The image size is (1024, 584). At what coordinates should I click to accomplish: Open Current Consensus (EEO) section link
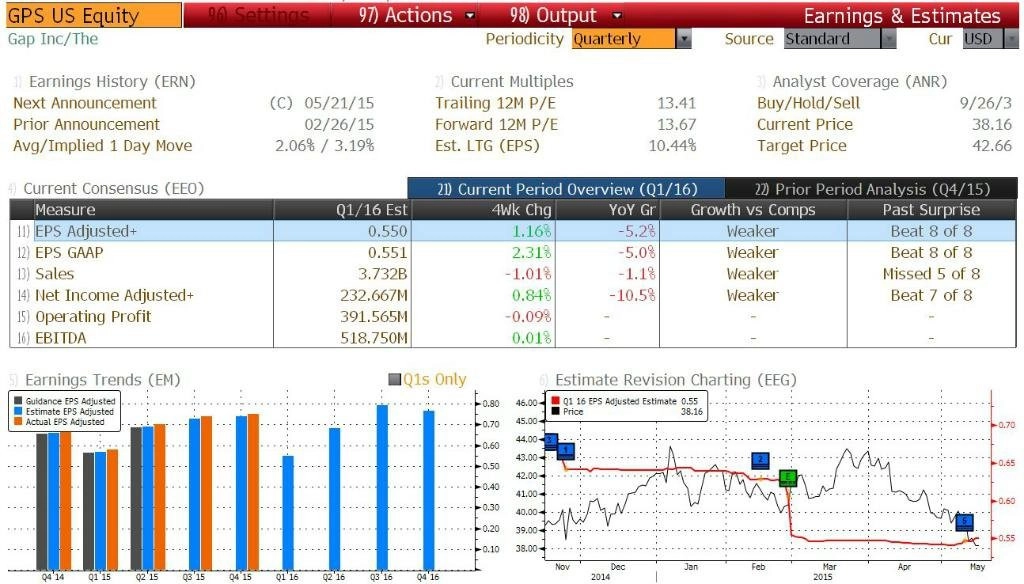tap(114, 189)
